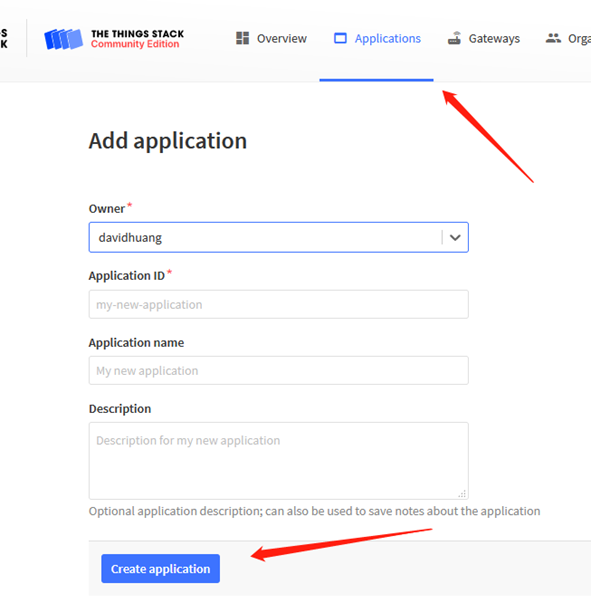Viewport: 591px width, 603px height.
Task: Focus the Application ID input
Action: coord(278,304)
